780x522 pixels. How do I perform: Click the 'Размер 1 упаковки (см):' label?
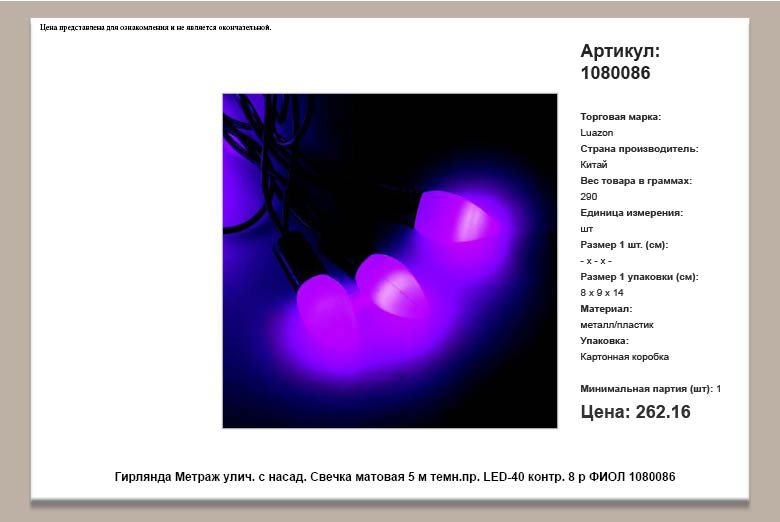point(639,277)
